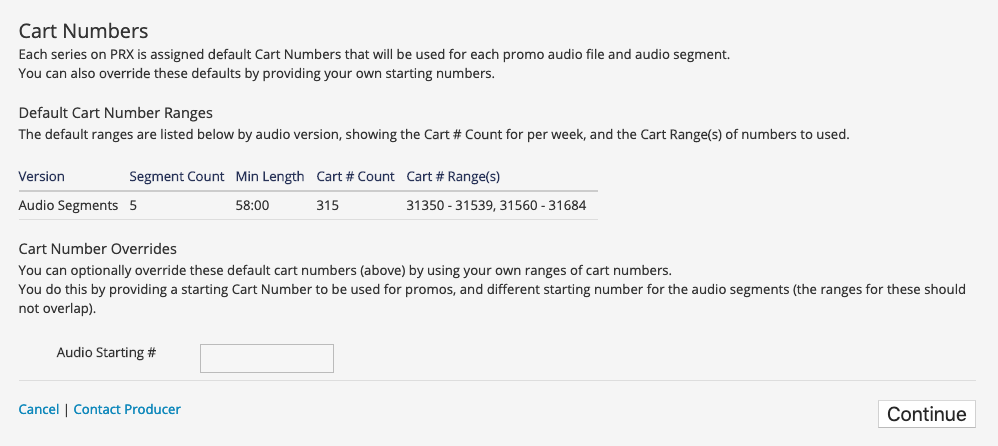Click the Cart Number Overrides heading
This screenshot has height=446, width=998.
point(97,248)
